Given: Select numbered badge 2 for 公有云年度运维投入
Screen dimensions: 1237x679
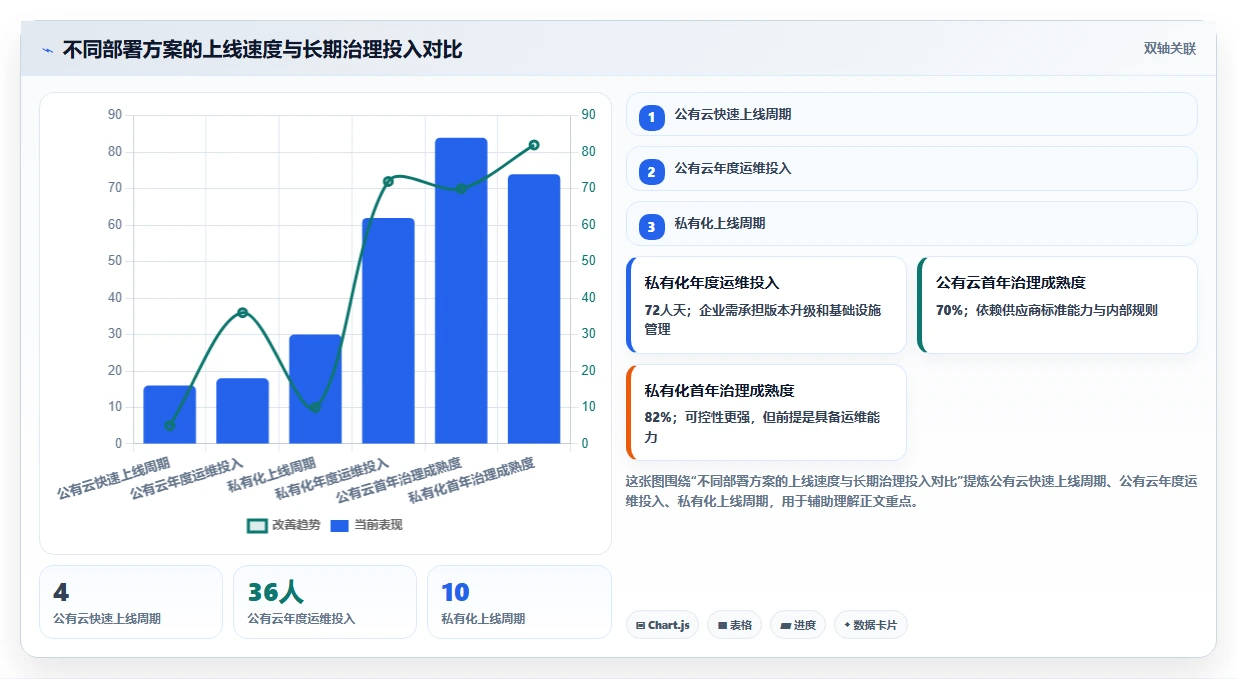Looking at the screenshot, I should click(x=651, y=172).
